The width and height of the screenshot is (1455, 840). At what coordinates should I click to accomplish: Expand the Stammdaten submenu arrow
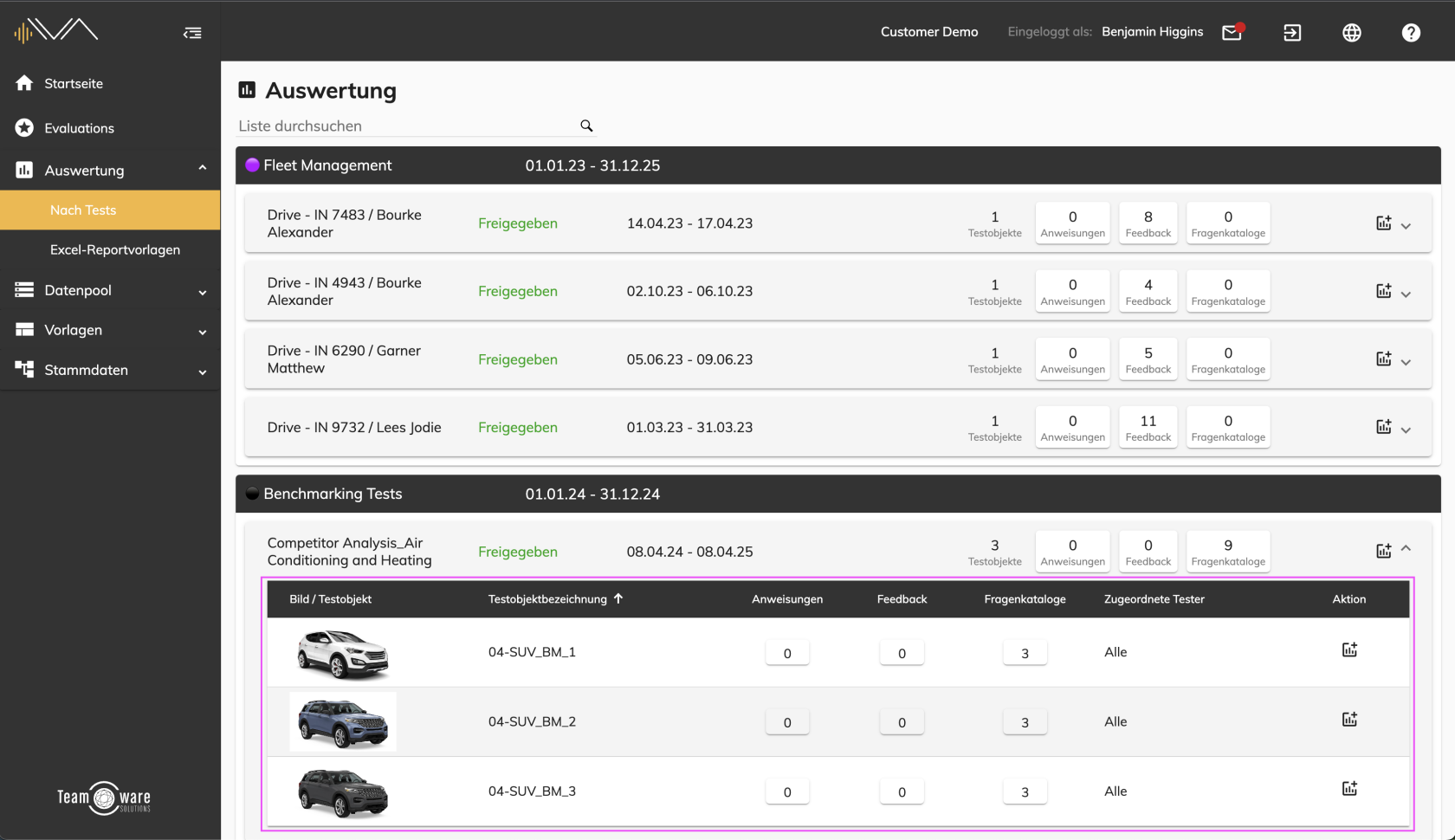pos(203,372)
